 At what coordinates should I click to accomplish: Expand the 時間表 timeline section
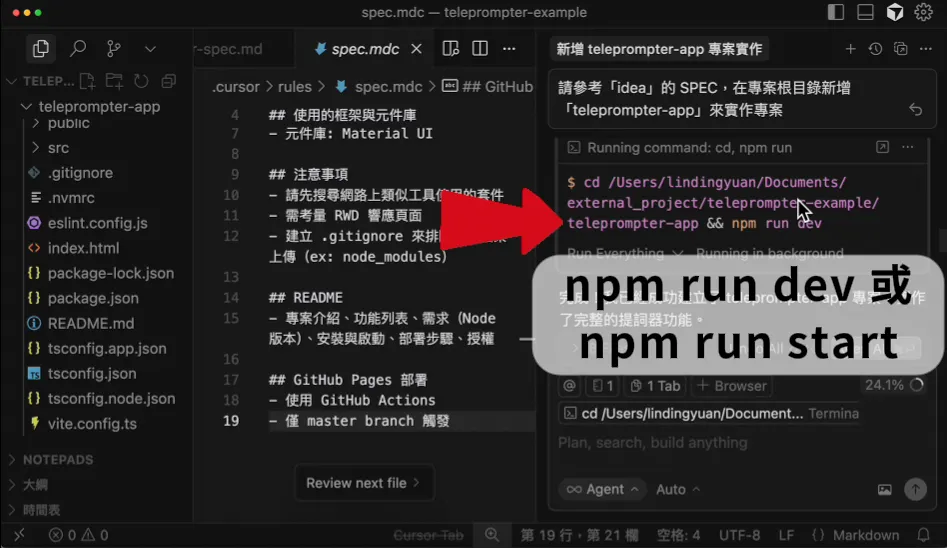pos(41,510)
